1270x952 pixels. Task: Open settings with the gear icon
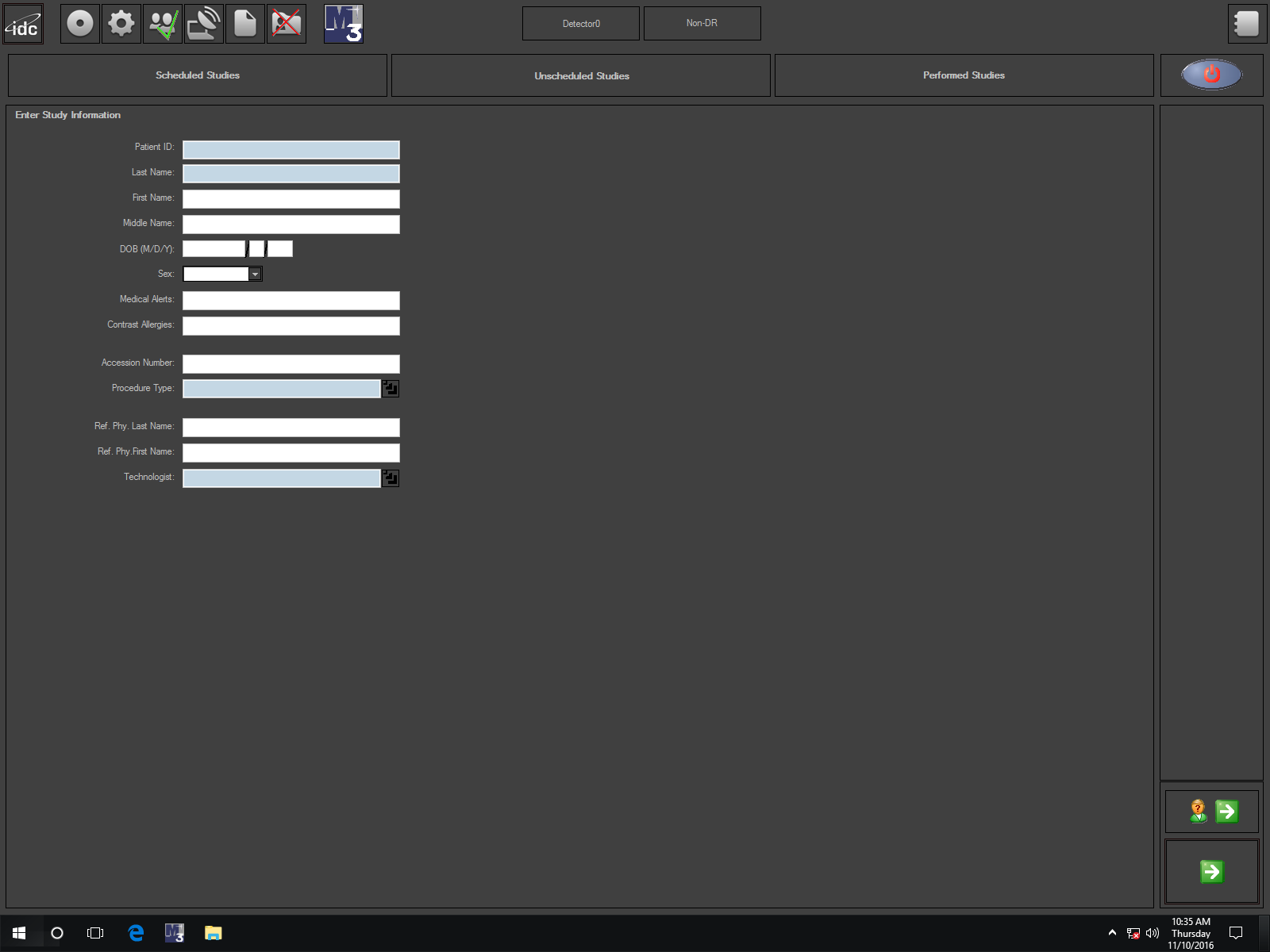(121, 24)
